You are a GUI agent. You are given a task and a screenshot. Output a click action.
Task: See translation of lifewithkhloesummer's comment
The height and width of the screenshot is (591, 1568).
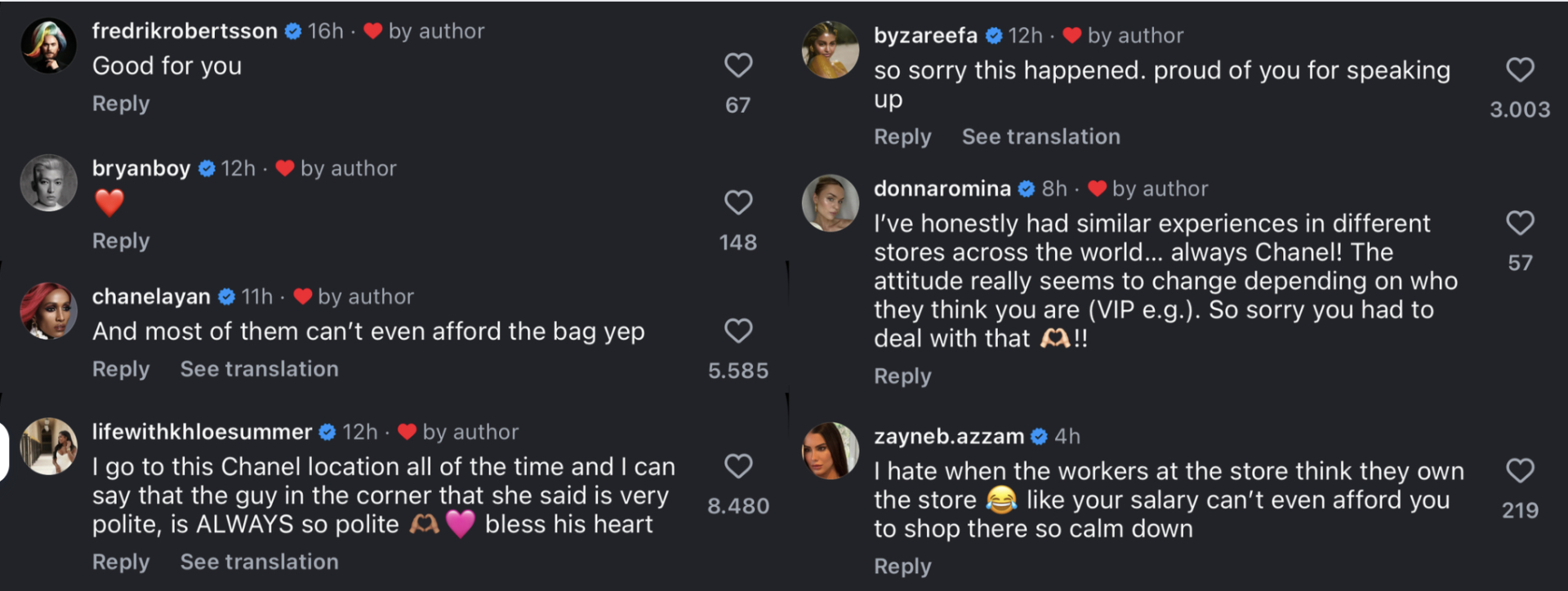[259, 562]
